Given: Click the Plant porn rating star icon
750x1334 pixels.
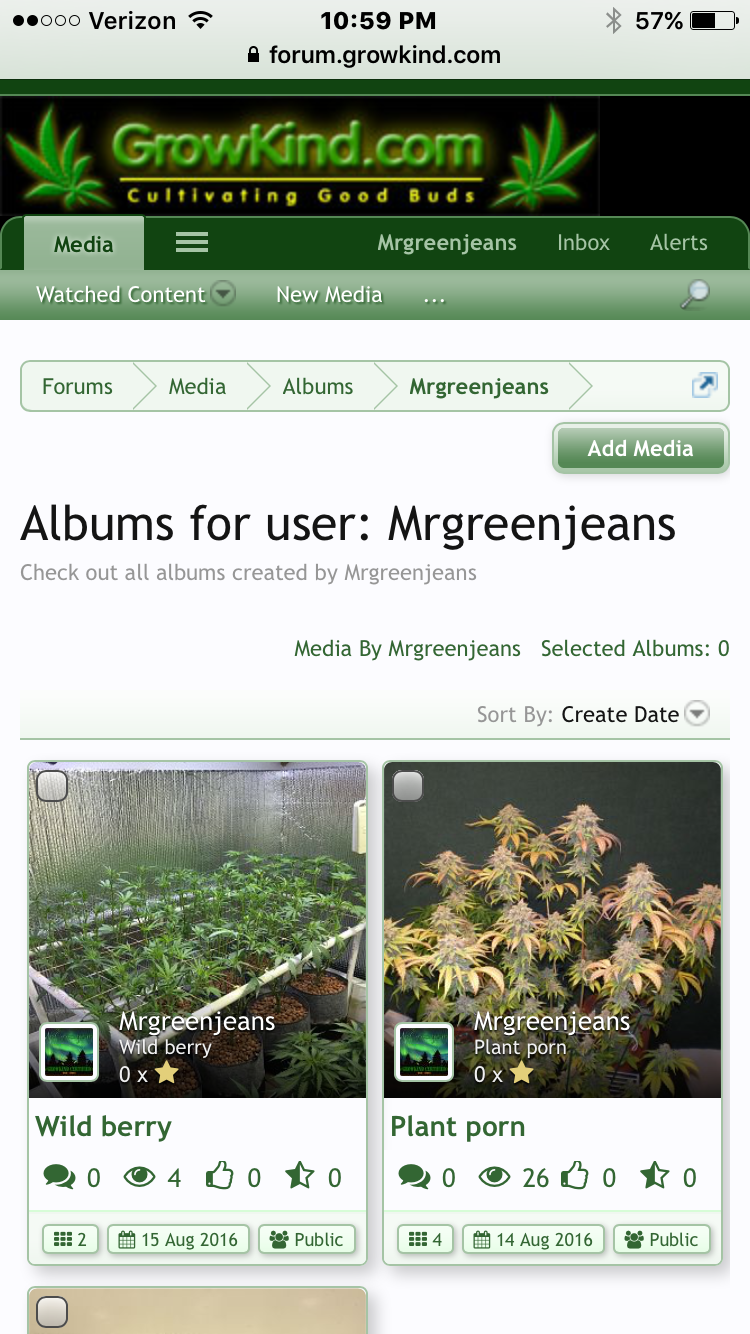Looking at the screenshot, I should tap(655, 1176).
